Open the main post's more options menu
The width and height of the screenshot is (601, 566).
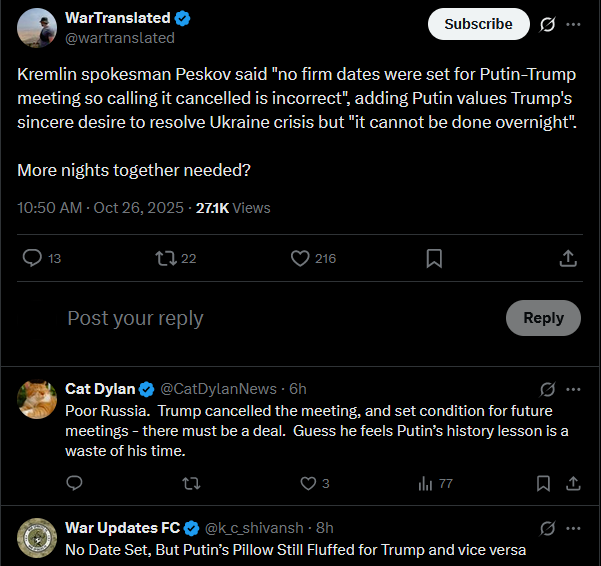click(573, 24)
